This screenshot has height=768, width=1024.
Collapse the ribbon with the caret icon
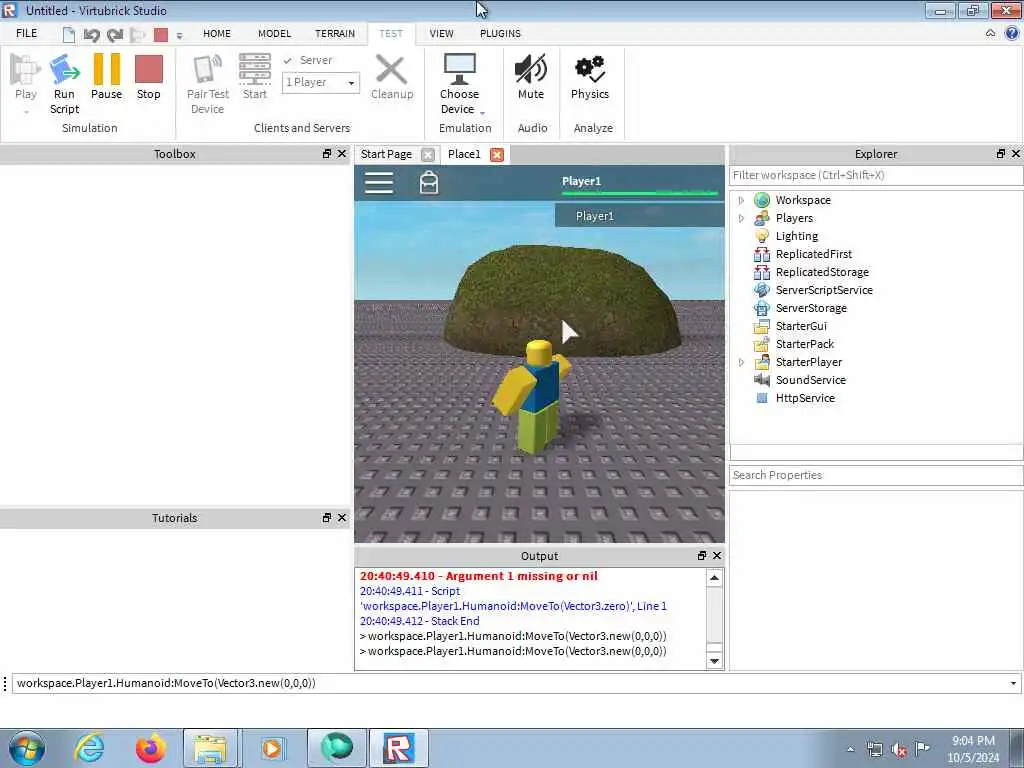(991, 33)
